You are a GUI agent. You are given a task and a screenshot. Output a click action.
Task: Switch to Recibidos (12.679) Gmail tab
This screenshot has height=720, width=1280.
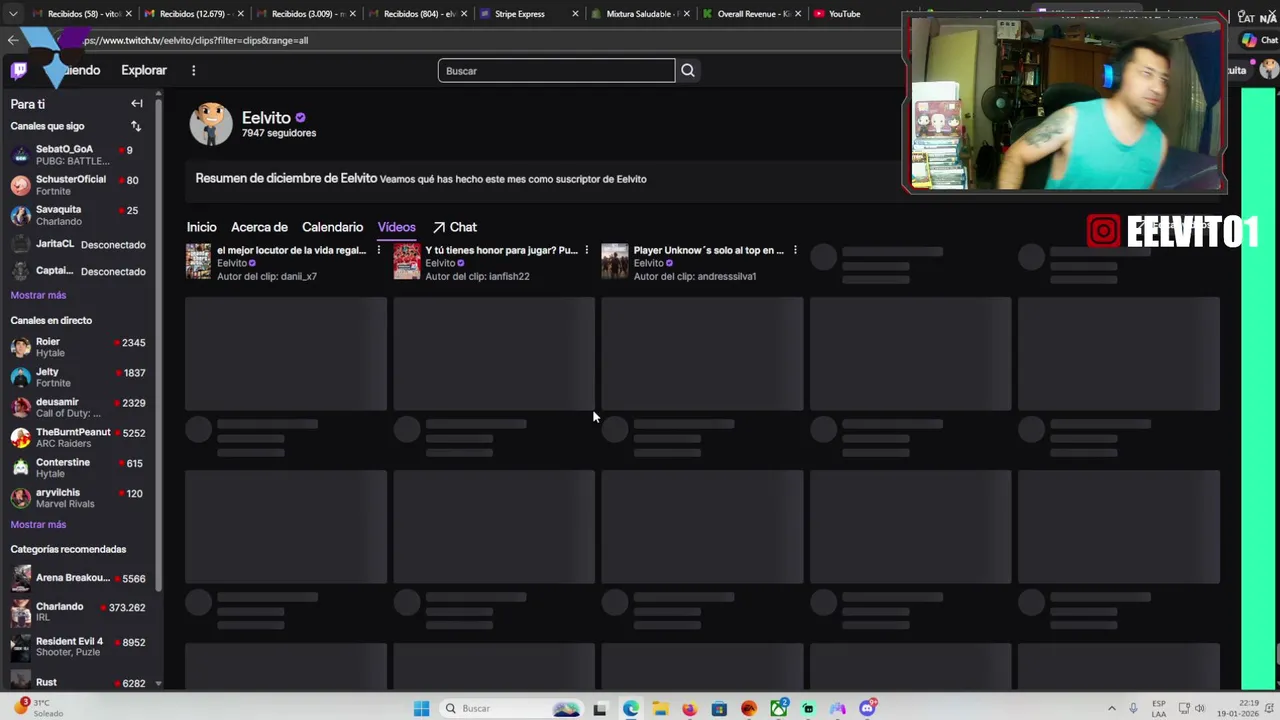[x=194, y=14]
